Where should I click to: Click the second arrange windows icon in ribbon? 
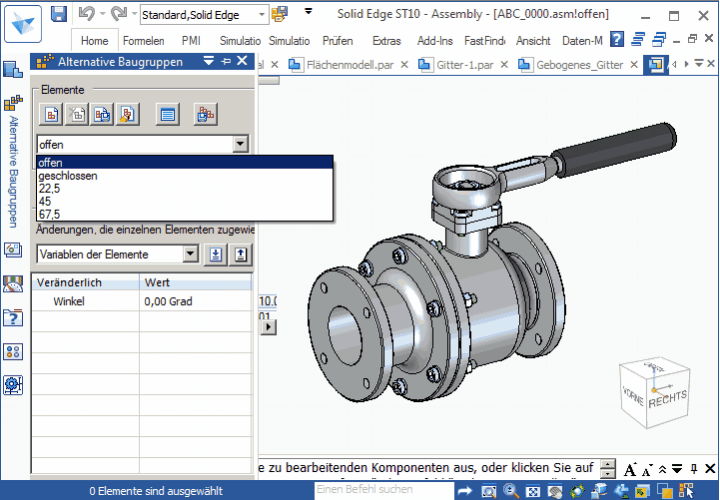[x=659, y=39]
